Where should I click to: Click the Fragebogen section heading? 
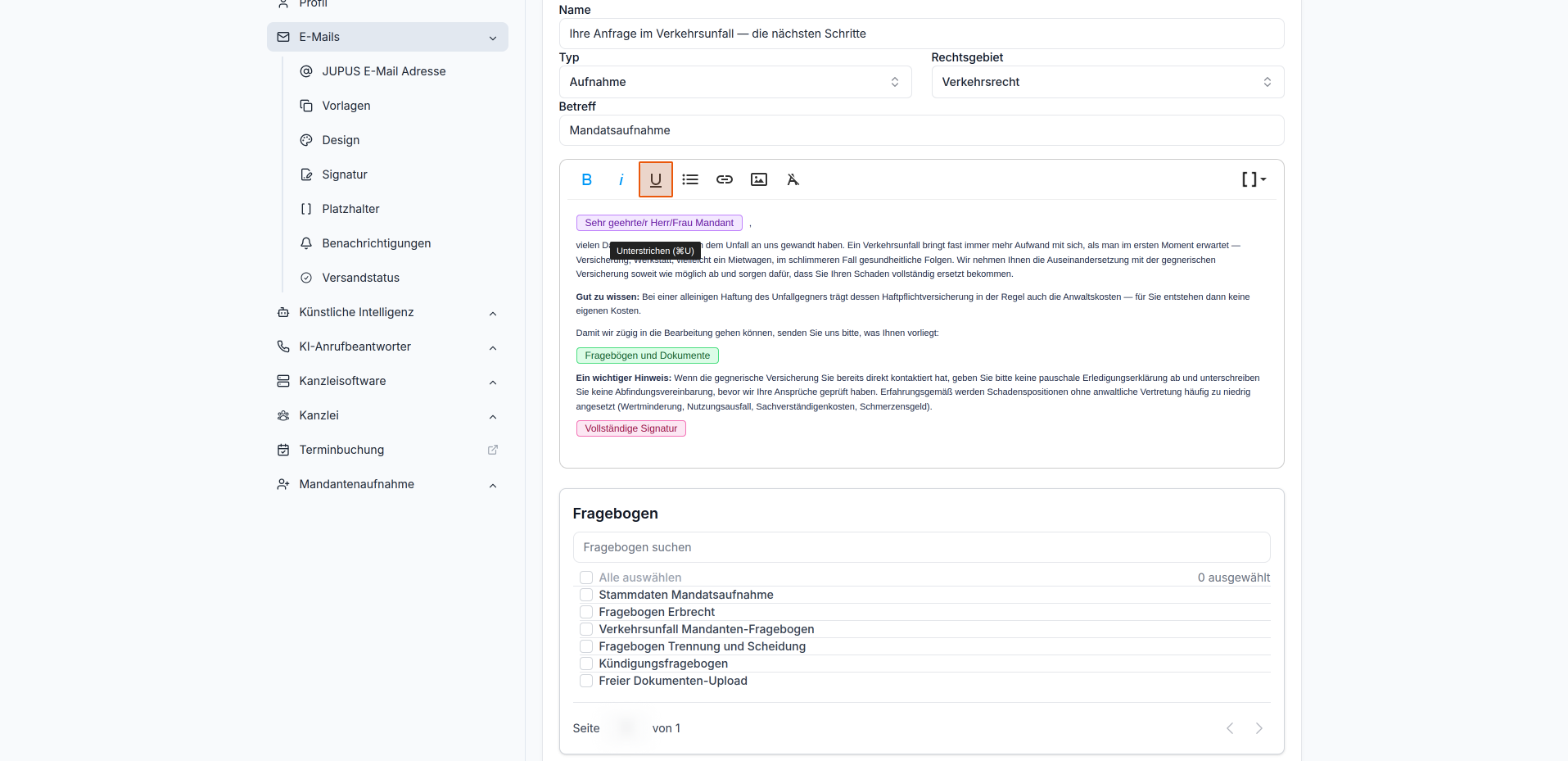616,514
